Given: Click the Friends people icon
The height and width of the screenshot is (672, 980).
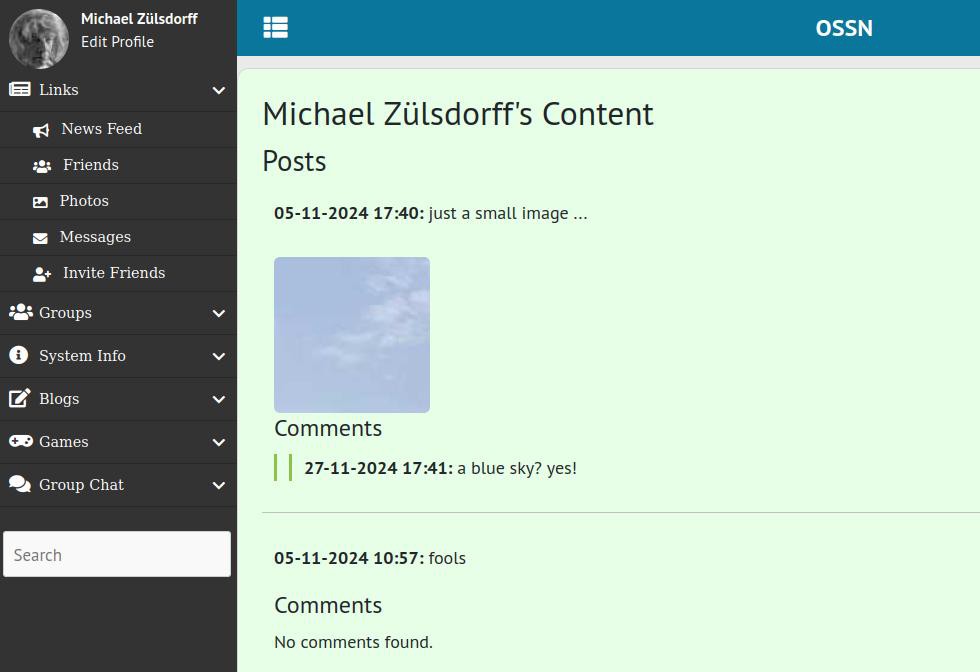Looking at the screenshot, I should pyautogui.click(x=42, y=166).
